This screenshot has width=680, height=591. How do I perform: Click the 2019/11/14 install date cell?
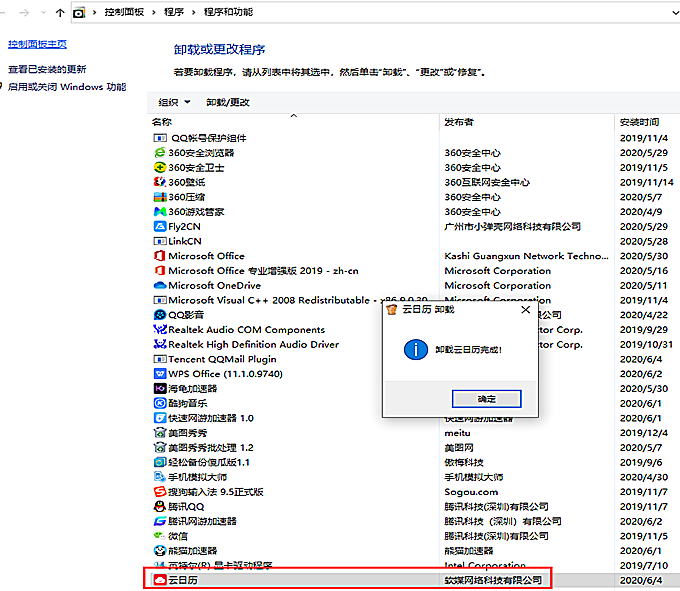pos(647,182)
